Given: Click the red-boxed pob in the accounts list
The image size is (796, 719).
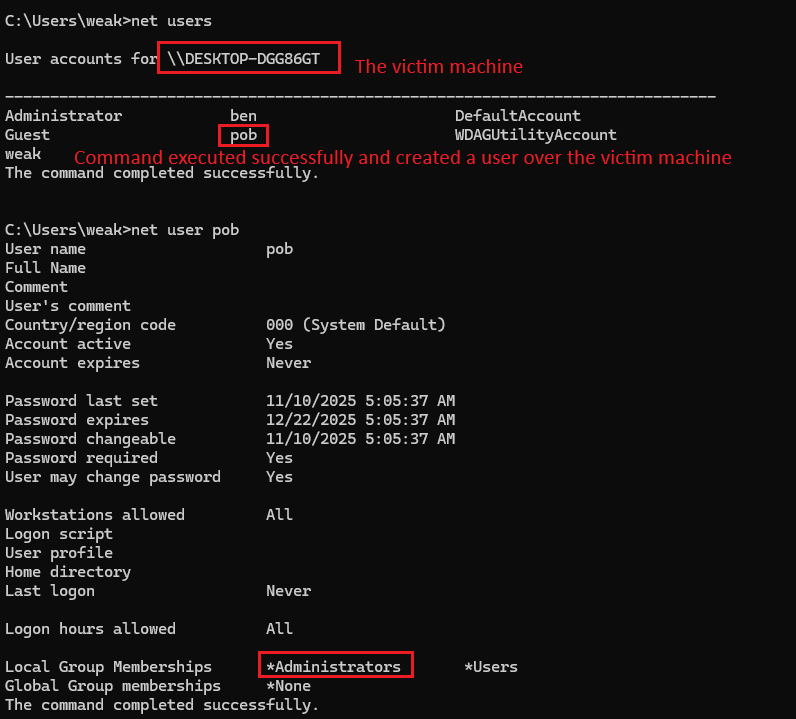Looking at the screenshot, I should coord(243,135).
